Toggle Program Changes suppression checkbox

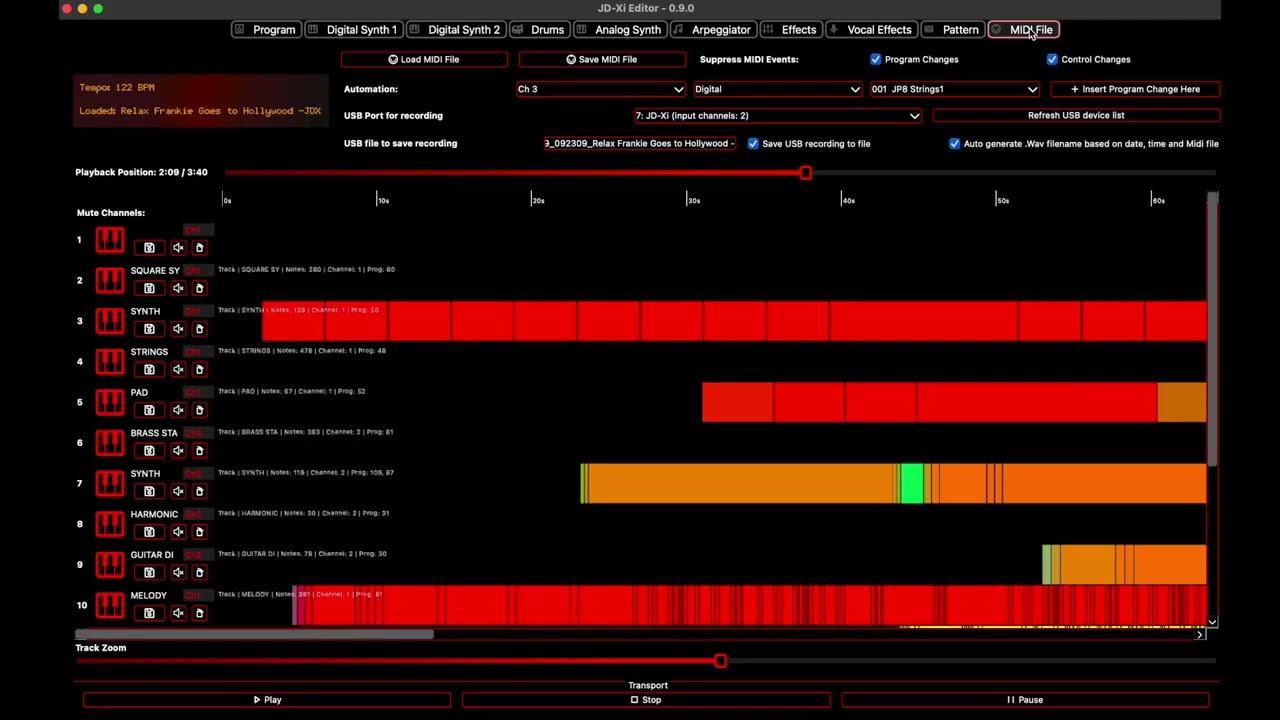(876, 59)
